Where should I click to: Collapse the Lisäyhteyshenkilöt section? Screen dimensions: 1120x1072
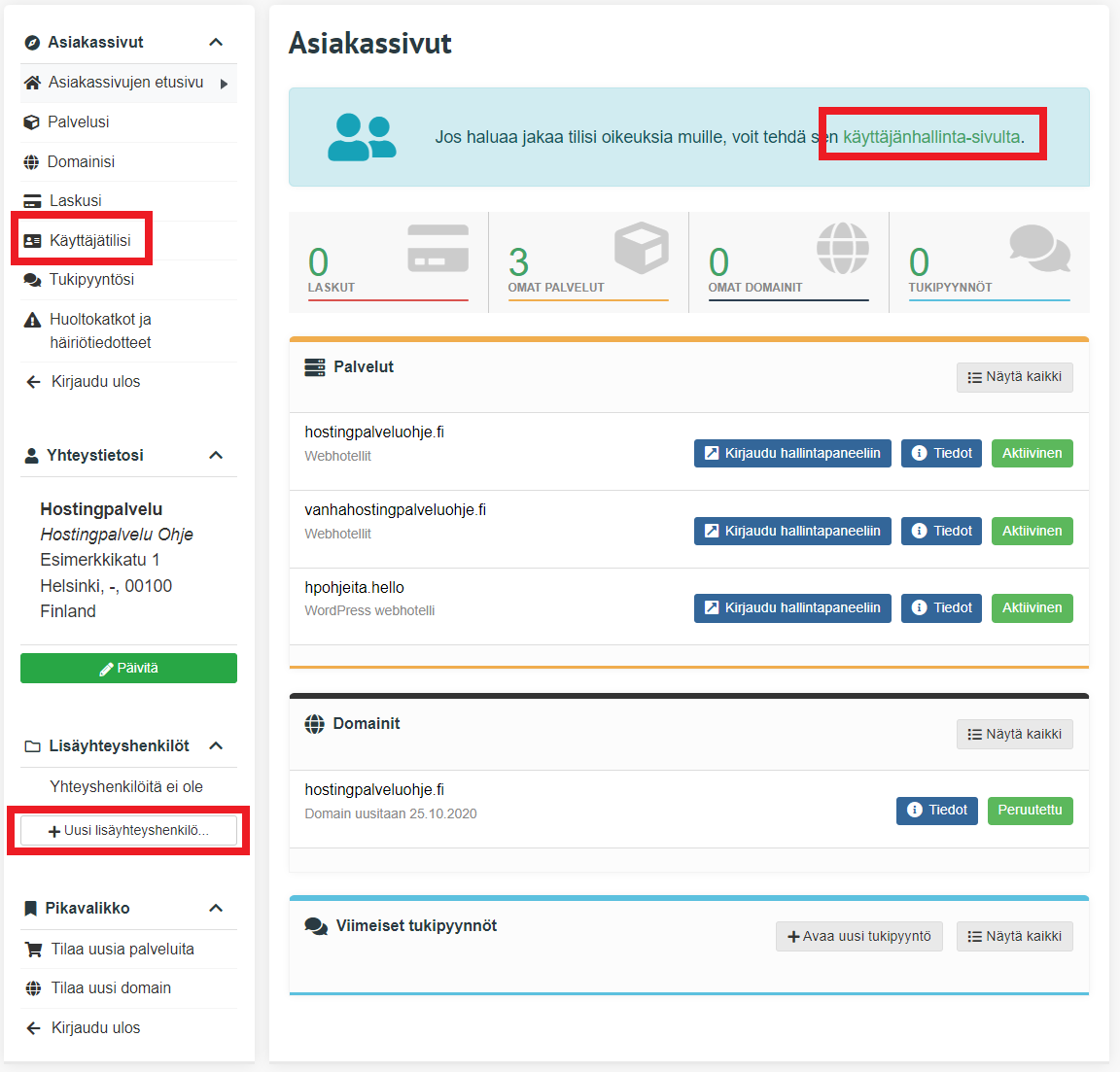(216, 745)
